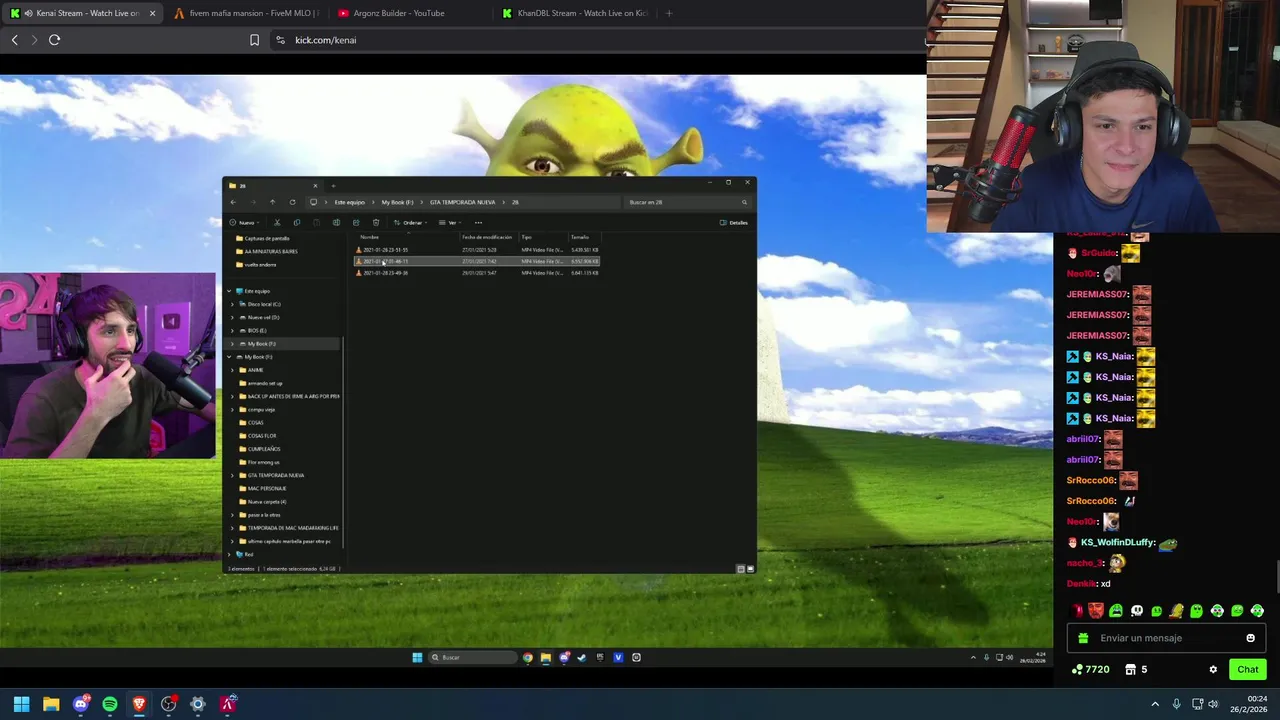1280x720 pixels.
Task: Collapse the Este equipo tree node
Action: 229,291
